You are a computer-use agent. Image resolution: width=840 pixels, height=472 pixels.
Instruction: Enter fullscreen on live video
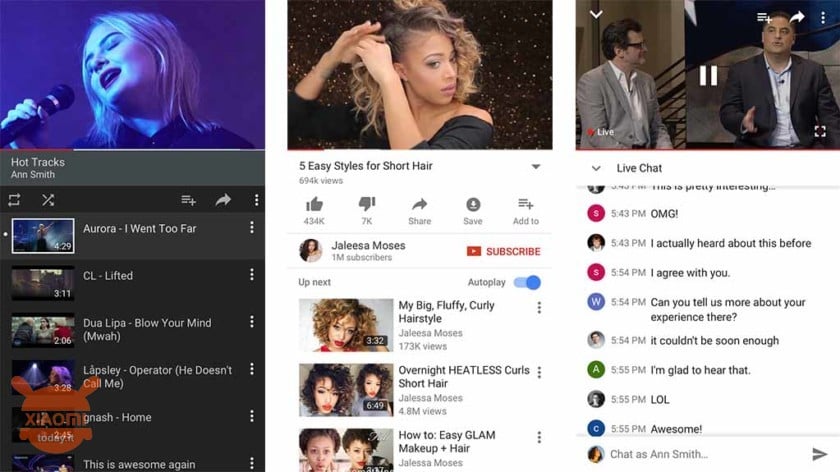coord(820,131)
